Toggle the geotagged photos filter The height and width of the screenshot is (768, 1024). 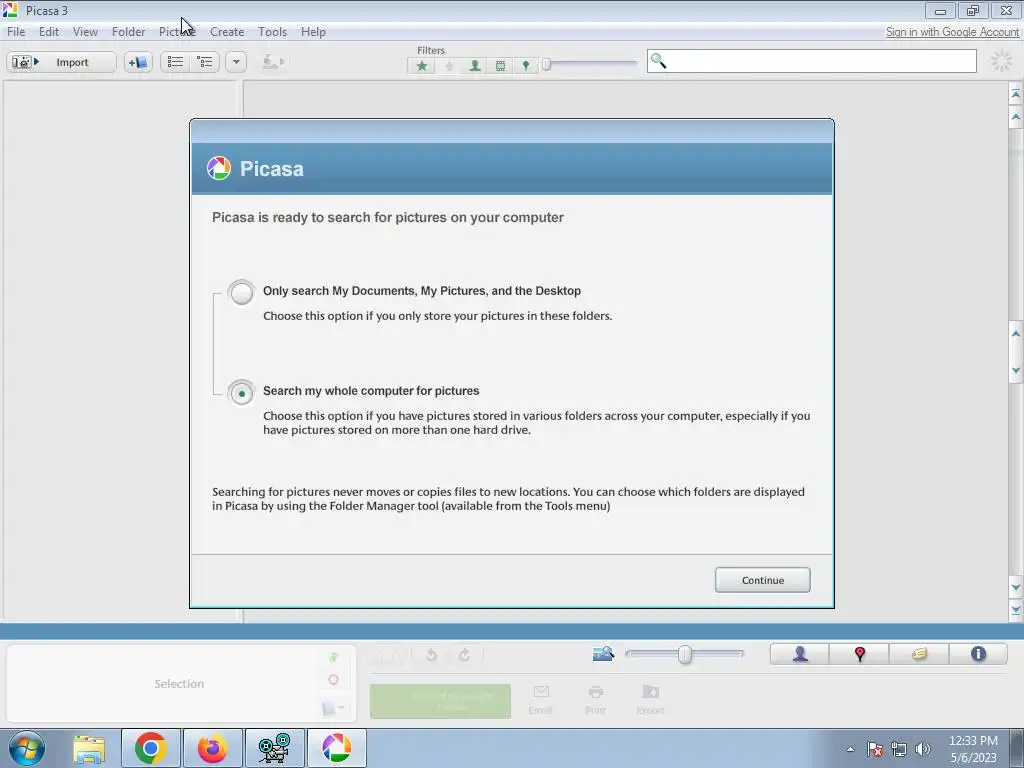point(526,65)
